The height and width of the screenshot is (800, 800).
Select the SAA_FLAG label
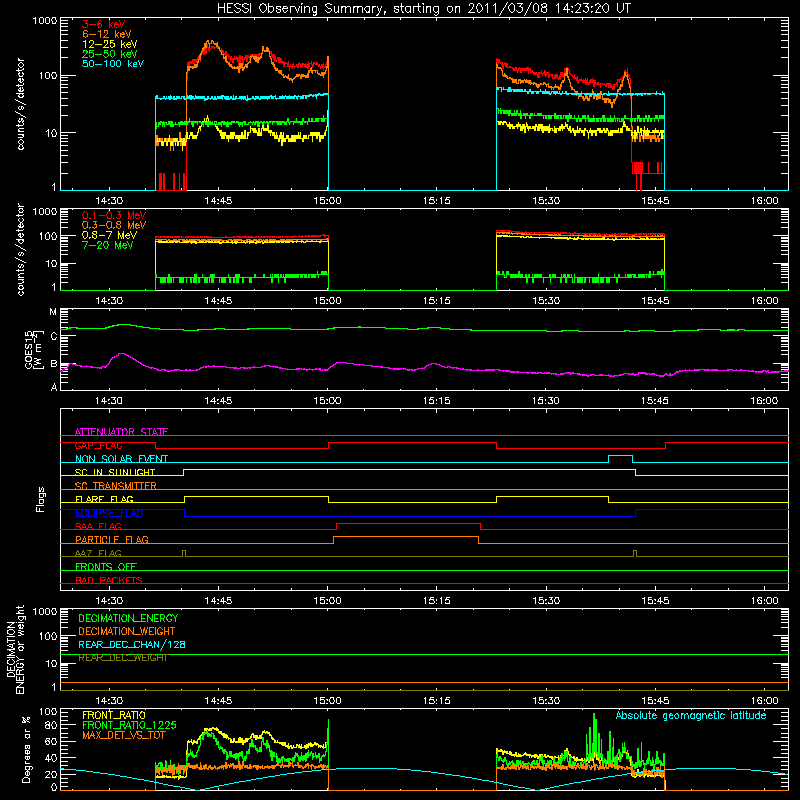click(x=98, y=526)
